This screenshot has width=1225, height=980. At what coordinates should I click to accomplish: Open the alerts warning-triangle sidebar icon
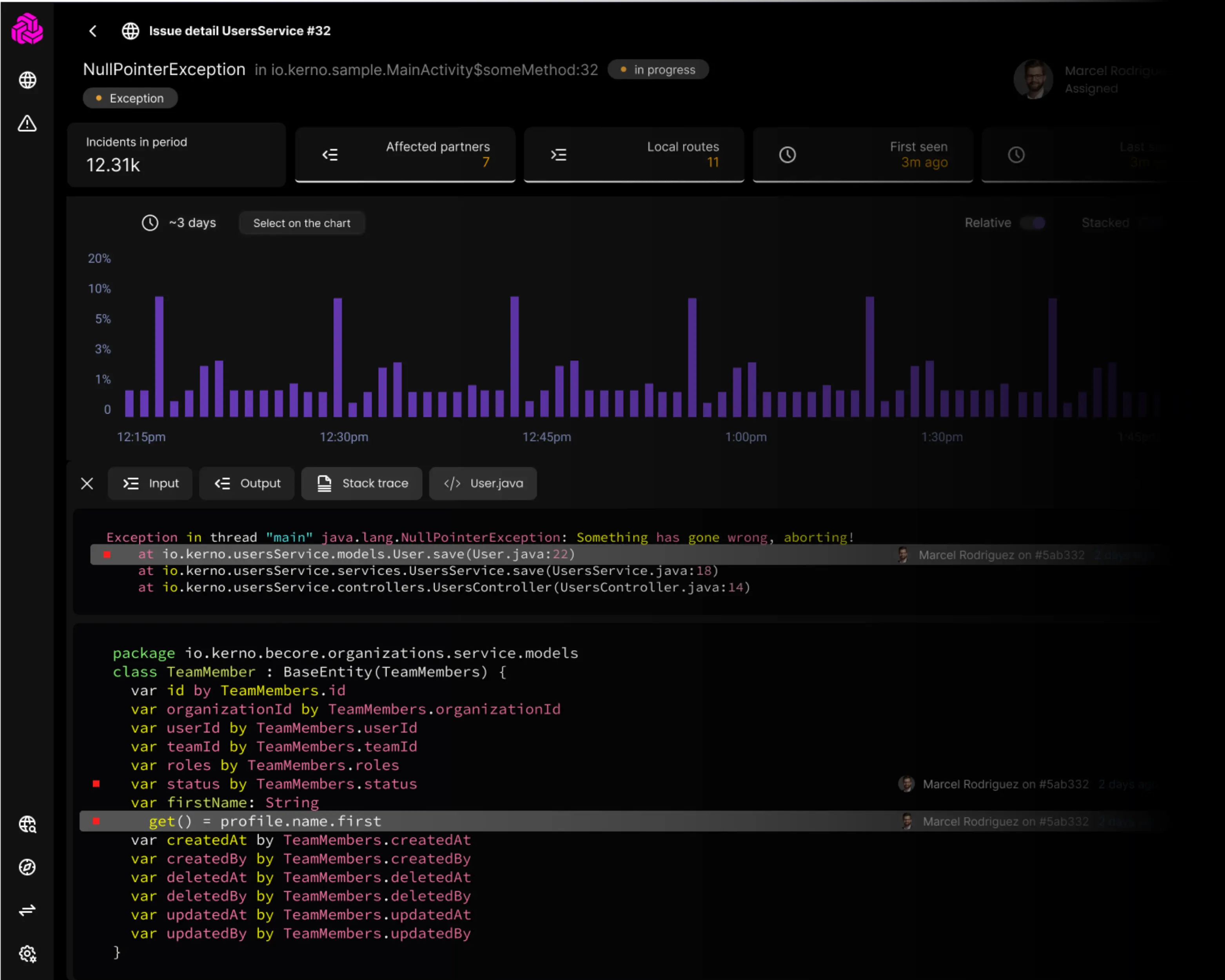click(27, 124)
